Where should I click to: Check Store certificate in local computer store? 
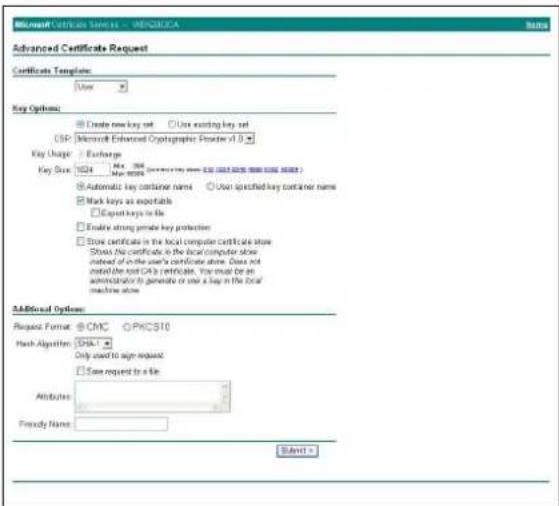(81, 241)
